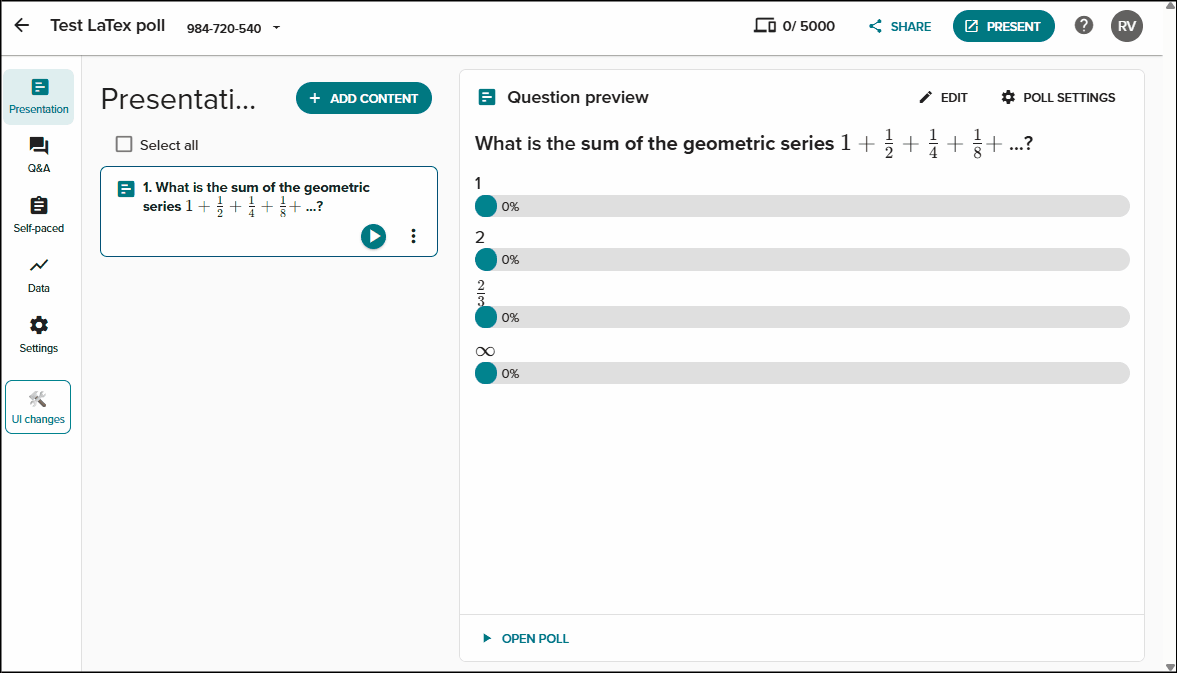
Task: Open the Data sidebar tab
Action: [39, 275]
